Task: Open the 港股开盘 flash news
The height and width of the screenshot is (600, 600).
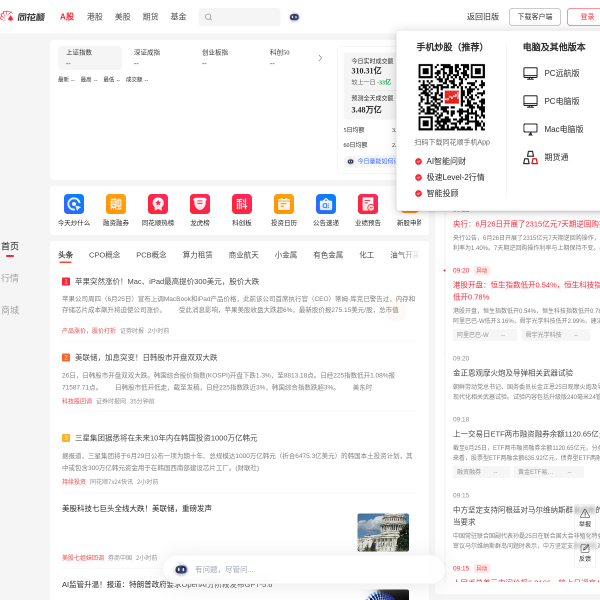Action: pyautogui.click(x=526, y=291)
